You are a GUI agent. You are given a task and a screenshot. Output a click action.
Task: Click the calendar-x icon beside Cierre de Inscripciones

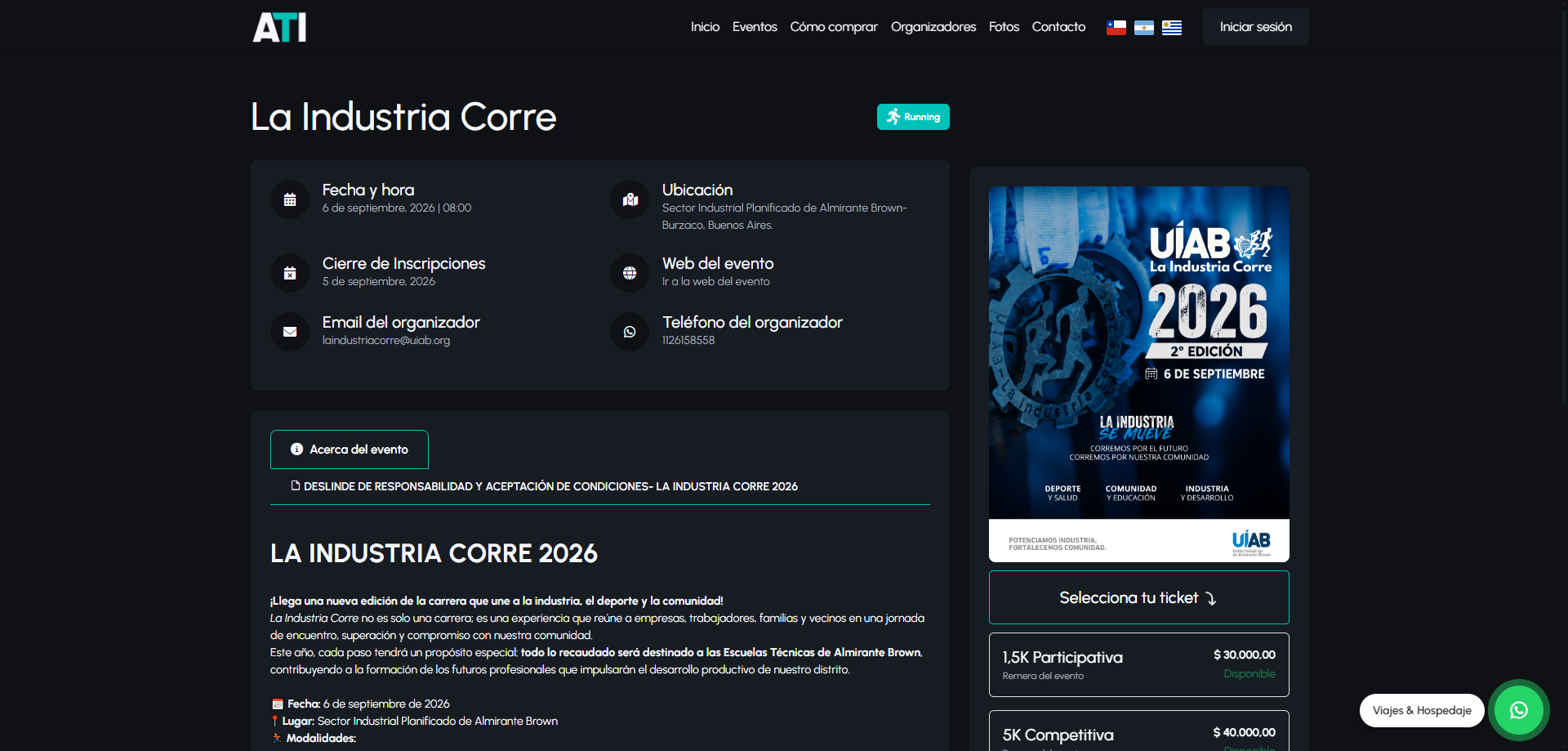coord(290,273)
